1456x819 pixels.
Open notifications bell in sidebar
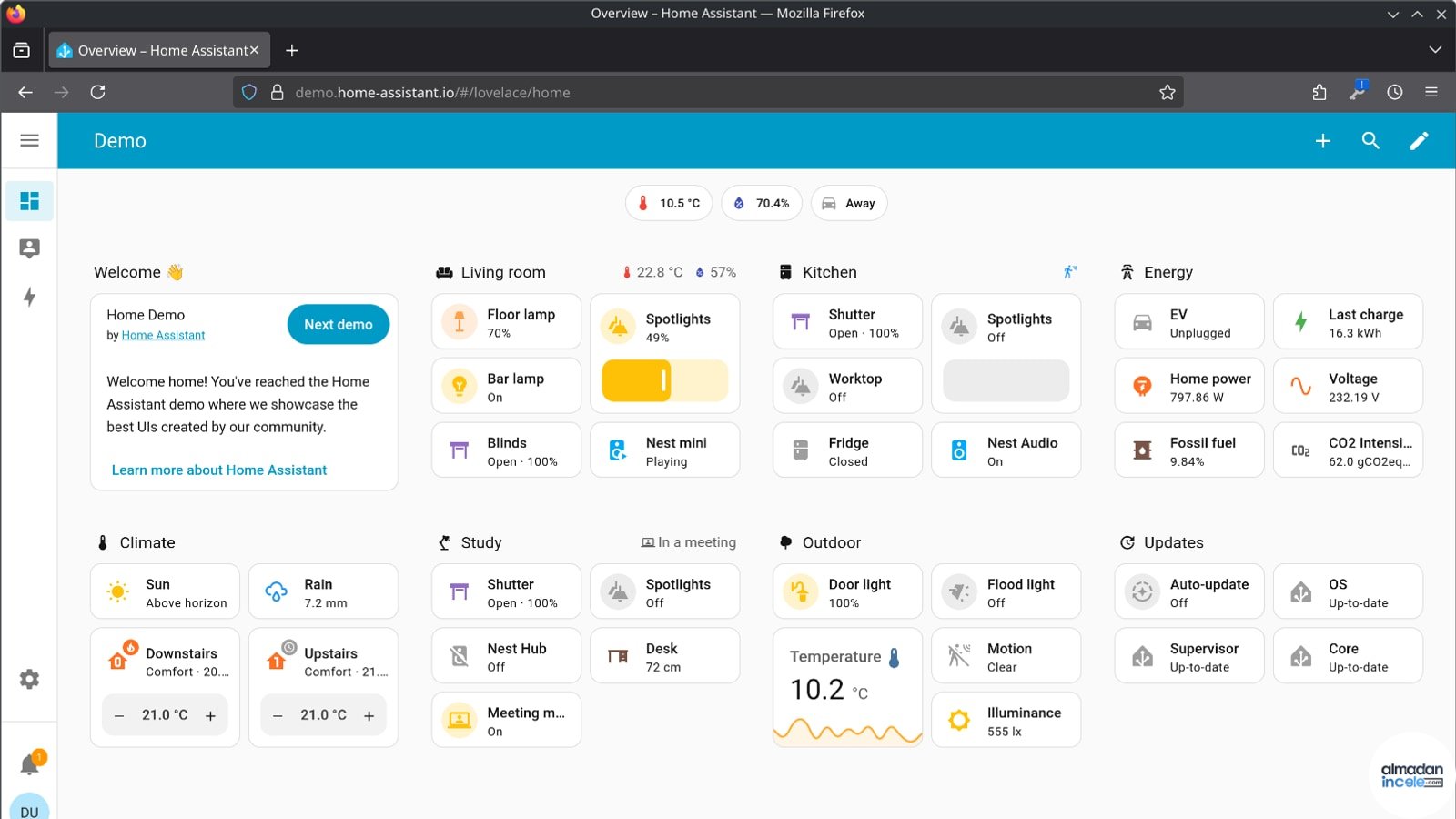point(29,764)
